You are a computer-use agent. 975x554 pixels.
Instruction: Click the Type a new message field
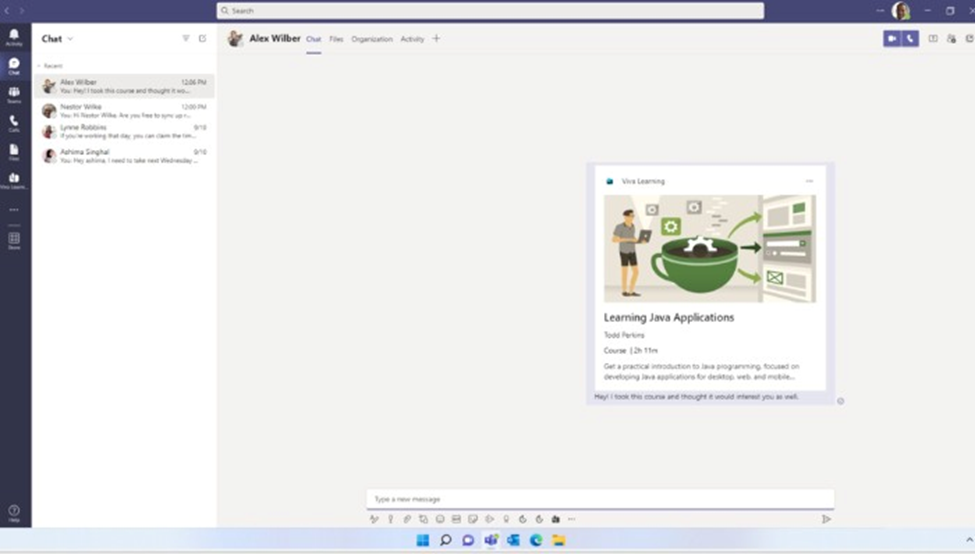point(600,499)
